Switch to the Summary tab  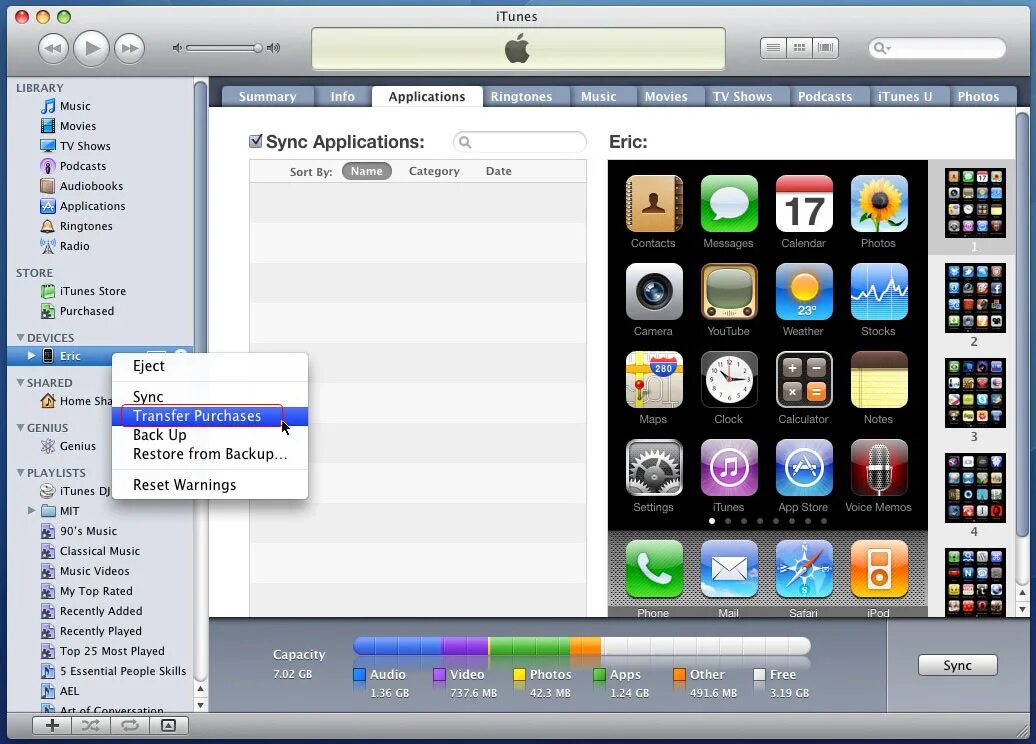pyautogui.click(x=268, y=96)
